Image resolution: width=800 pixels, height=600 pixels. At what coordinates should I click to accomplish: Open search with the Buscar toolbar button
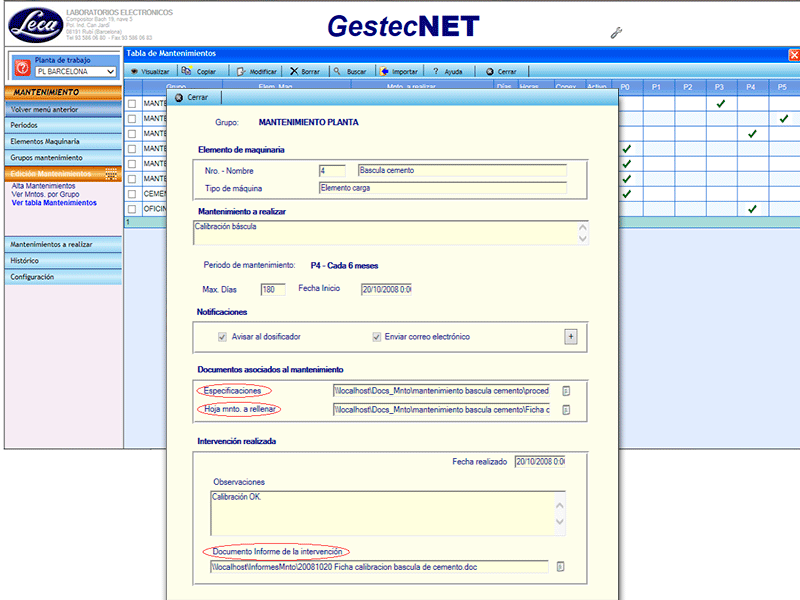tap(351, 71)
